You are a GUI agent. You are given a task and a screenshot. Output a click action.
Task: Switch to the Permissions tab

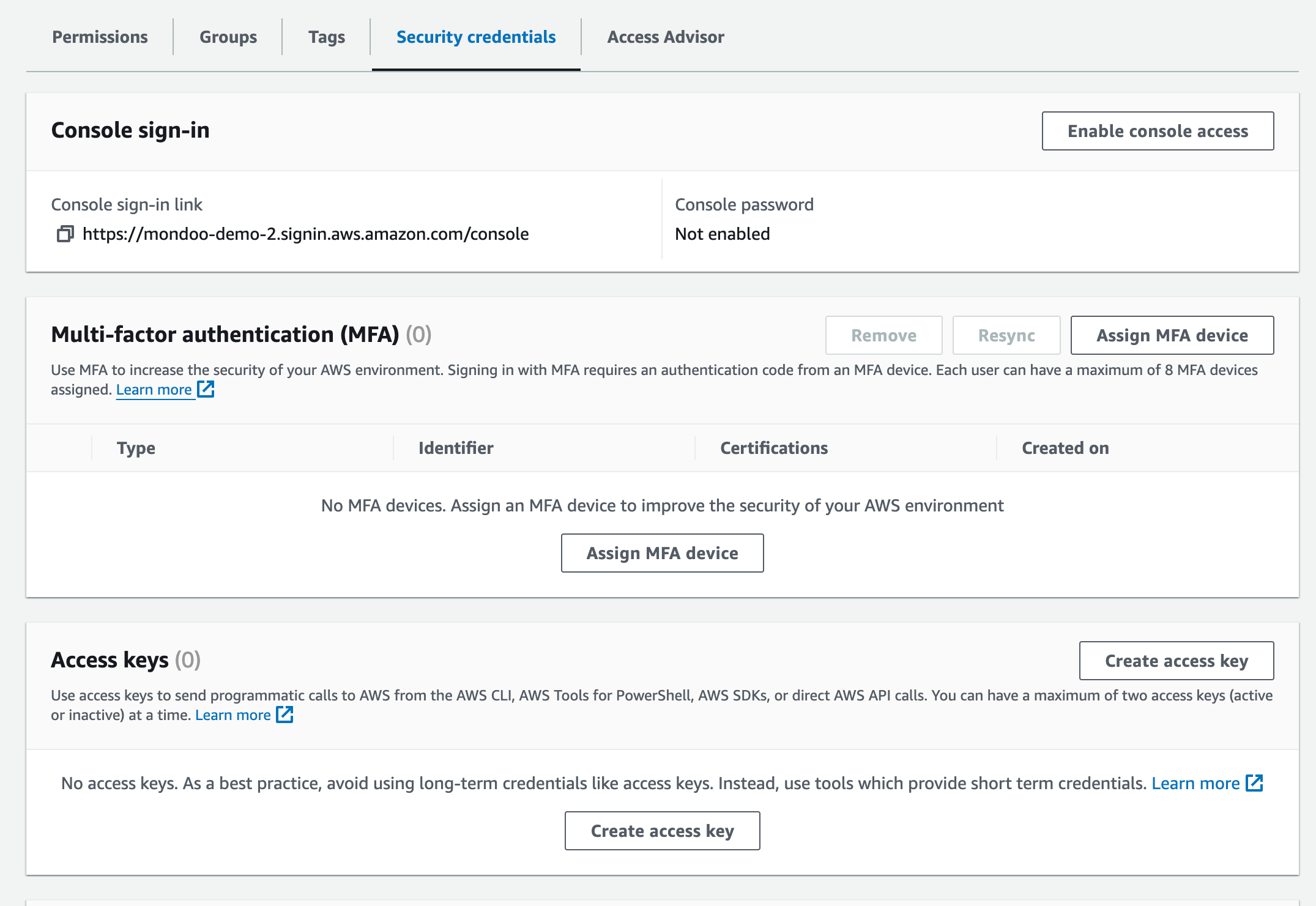pyautogui.click(x=99, y=37)
